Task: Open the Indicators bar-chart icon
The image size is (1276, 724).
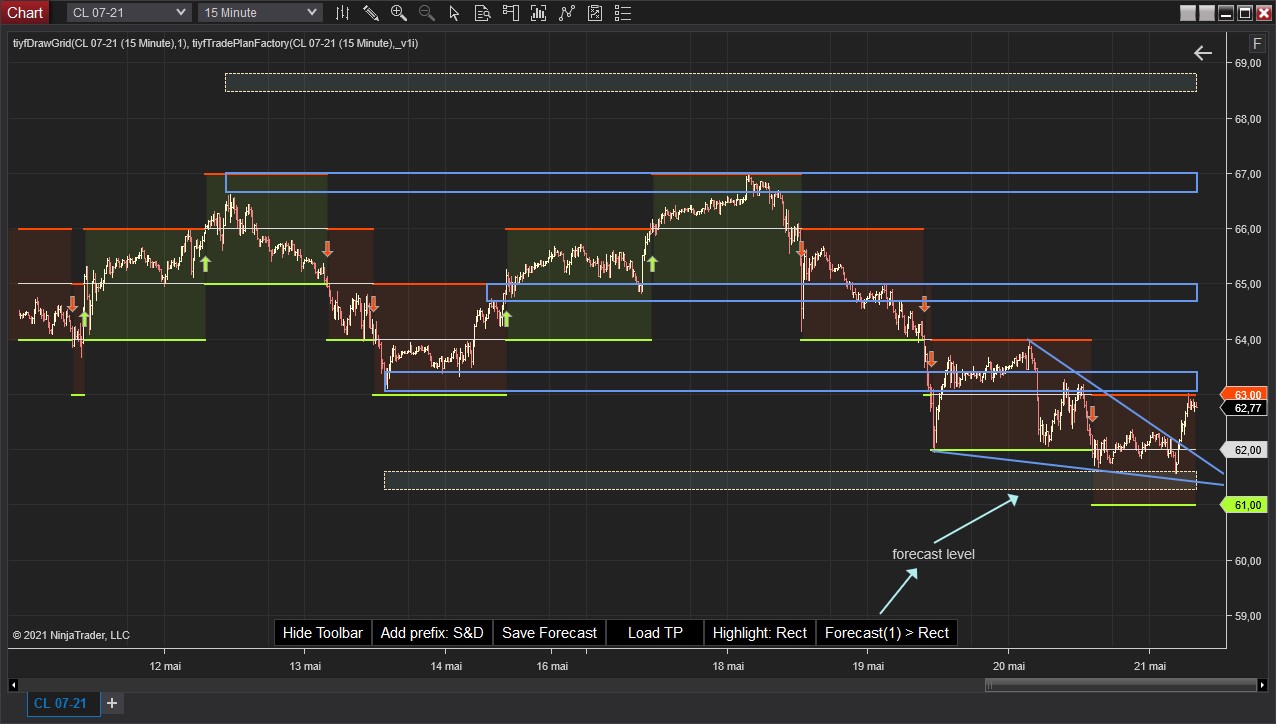Action: 540,12
